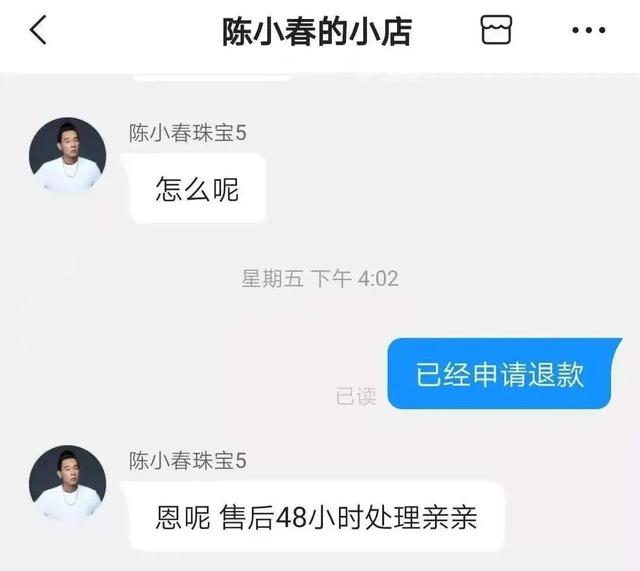Tap the avatar beside 怎么呢 message
Image resolution: width=640 pixels, height=571 pixels.
[x=68, y=156]
